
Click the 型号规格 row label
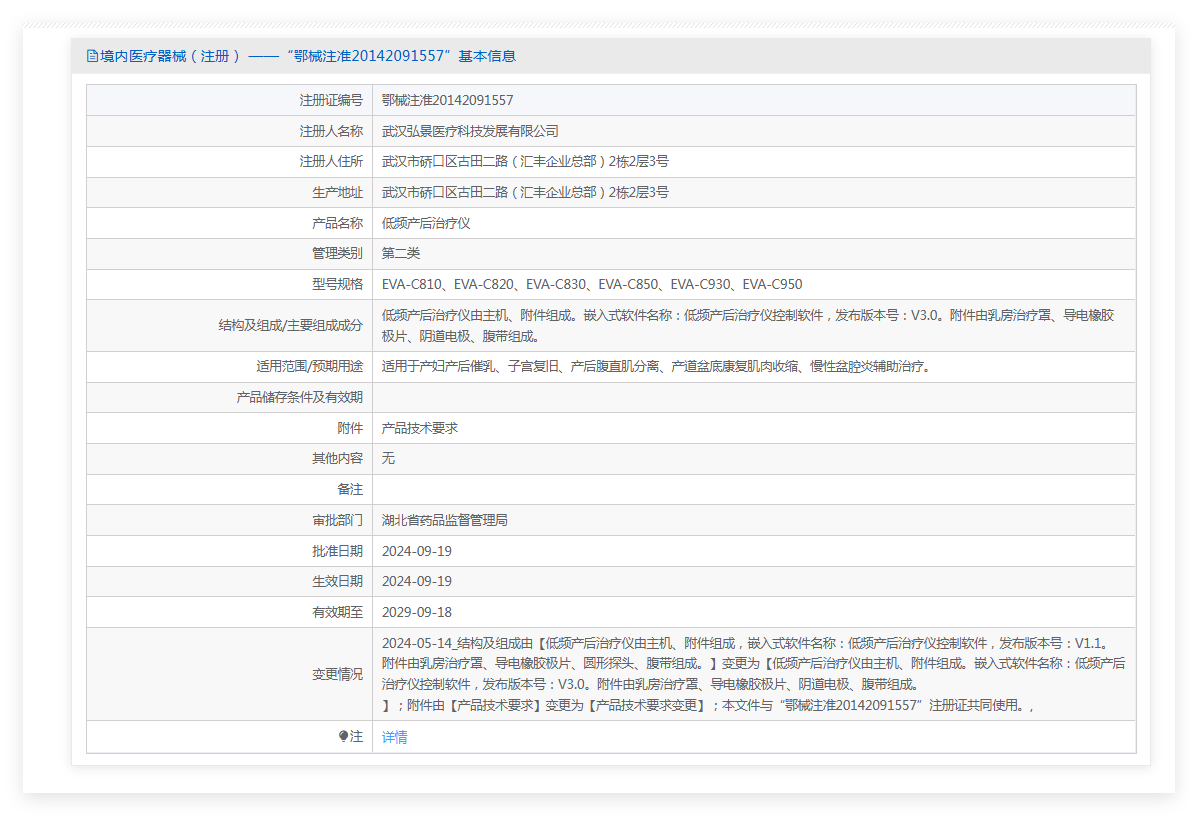[337, 284]
